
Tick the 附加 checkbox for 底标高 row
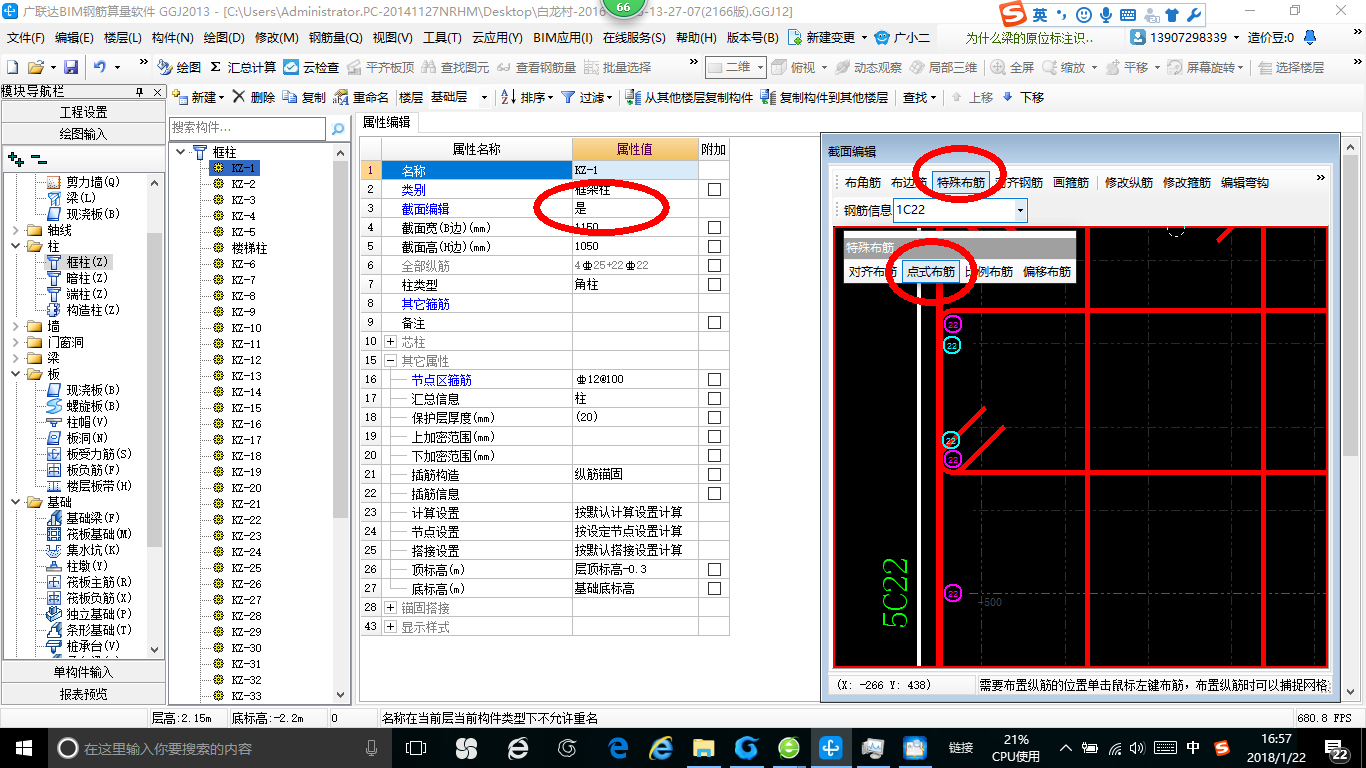click(x=714, y=589)
